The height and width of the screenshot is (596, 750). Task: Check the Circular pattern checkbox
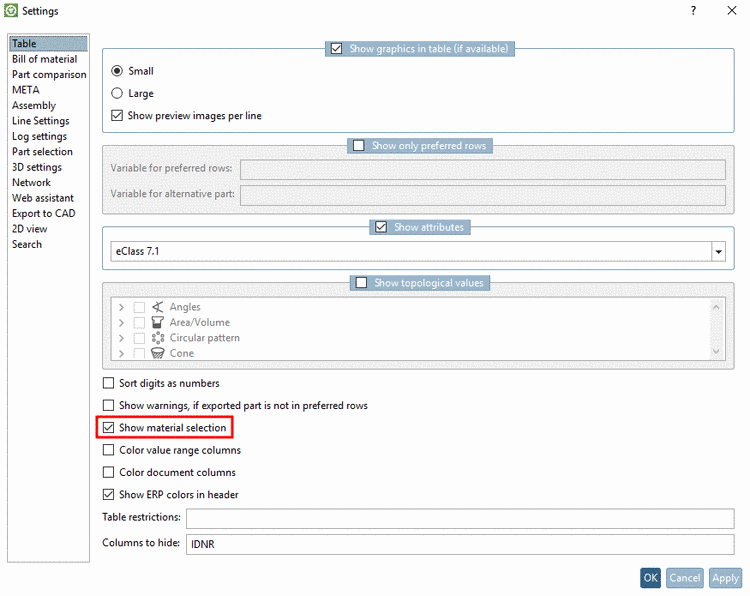(139, 338)
